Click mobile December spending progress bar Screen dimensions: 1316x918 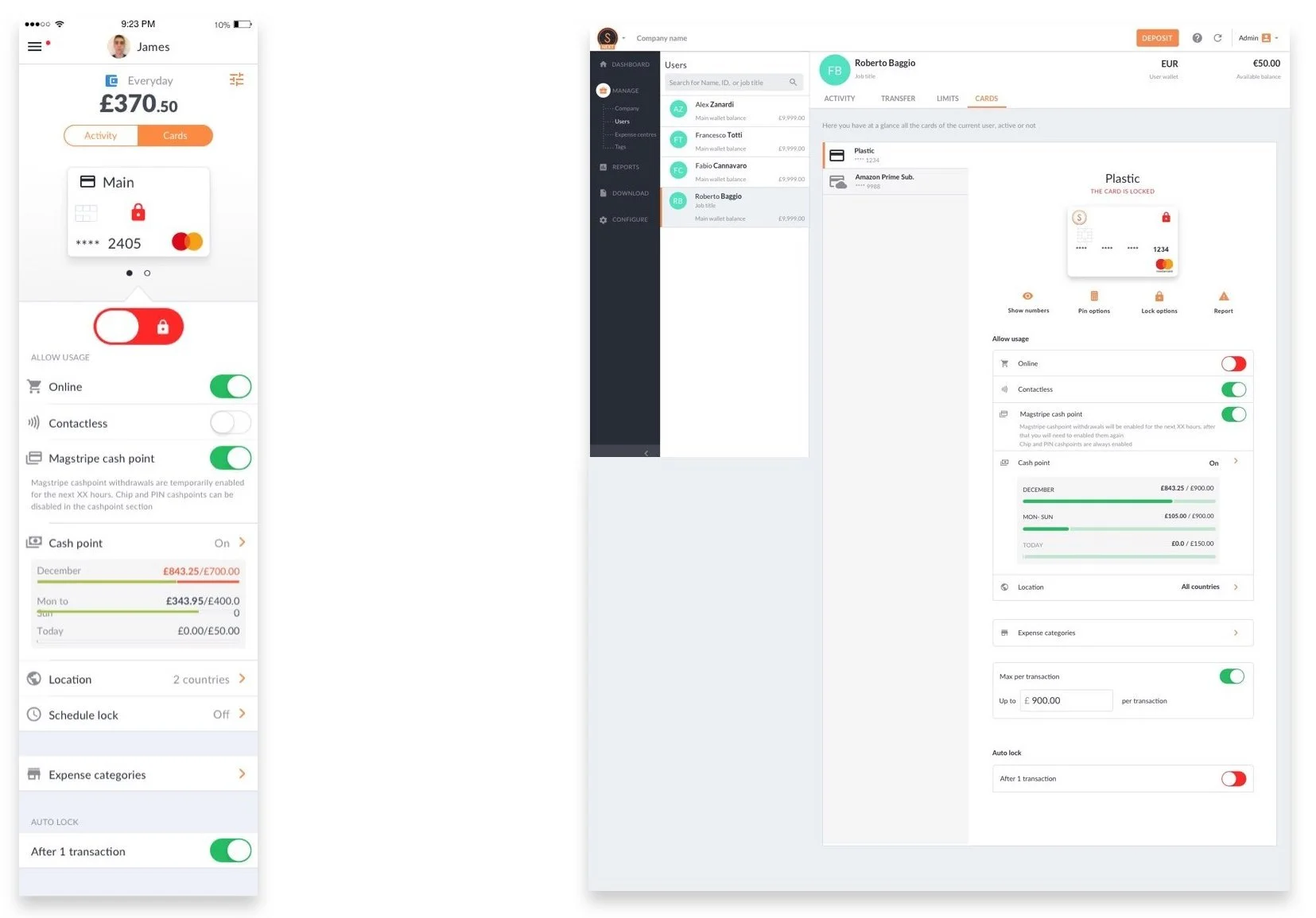(x=138, y=582)
